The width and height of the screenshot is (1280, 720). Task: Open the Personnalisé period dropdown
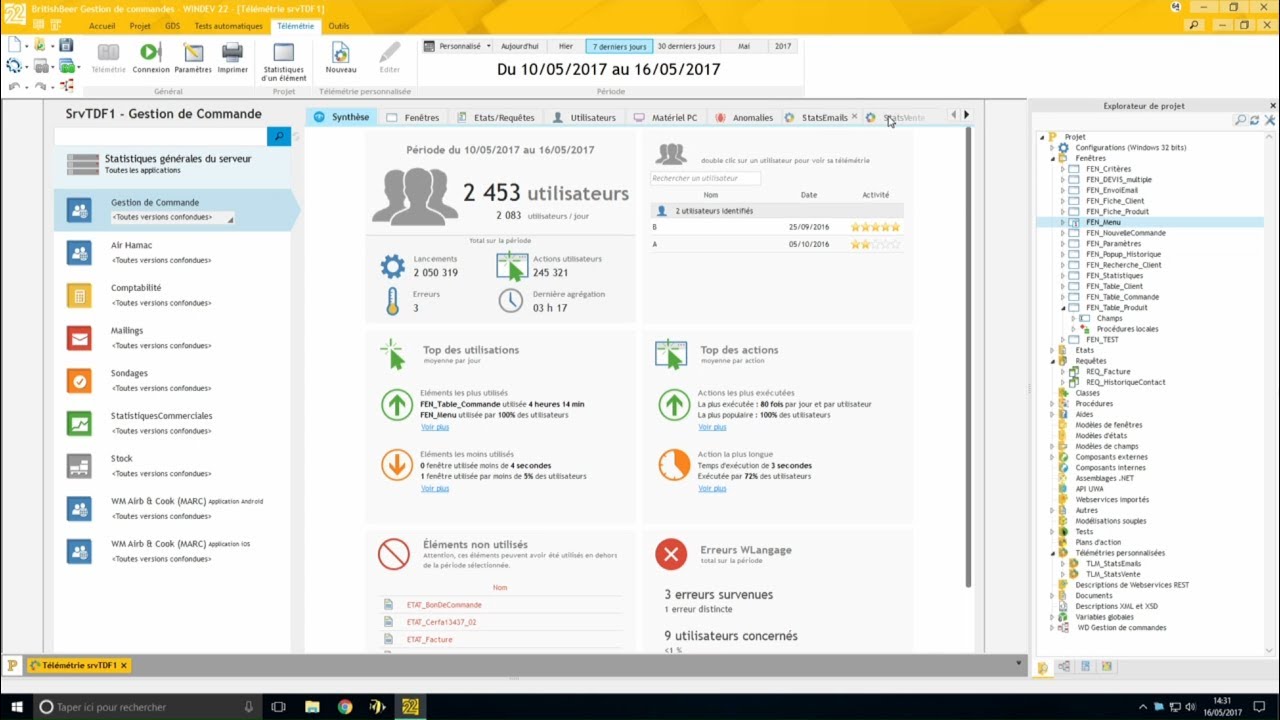[457, 46]
